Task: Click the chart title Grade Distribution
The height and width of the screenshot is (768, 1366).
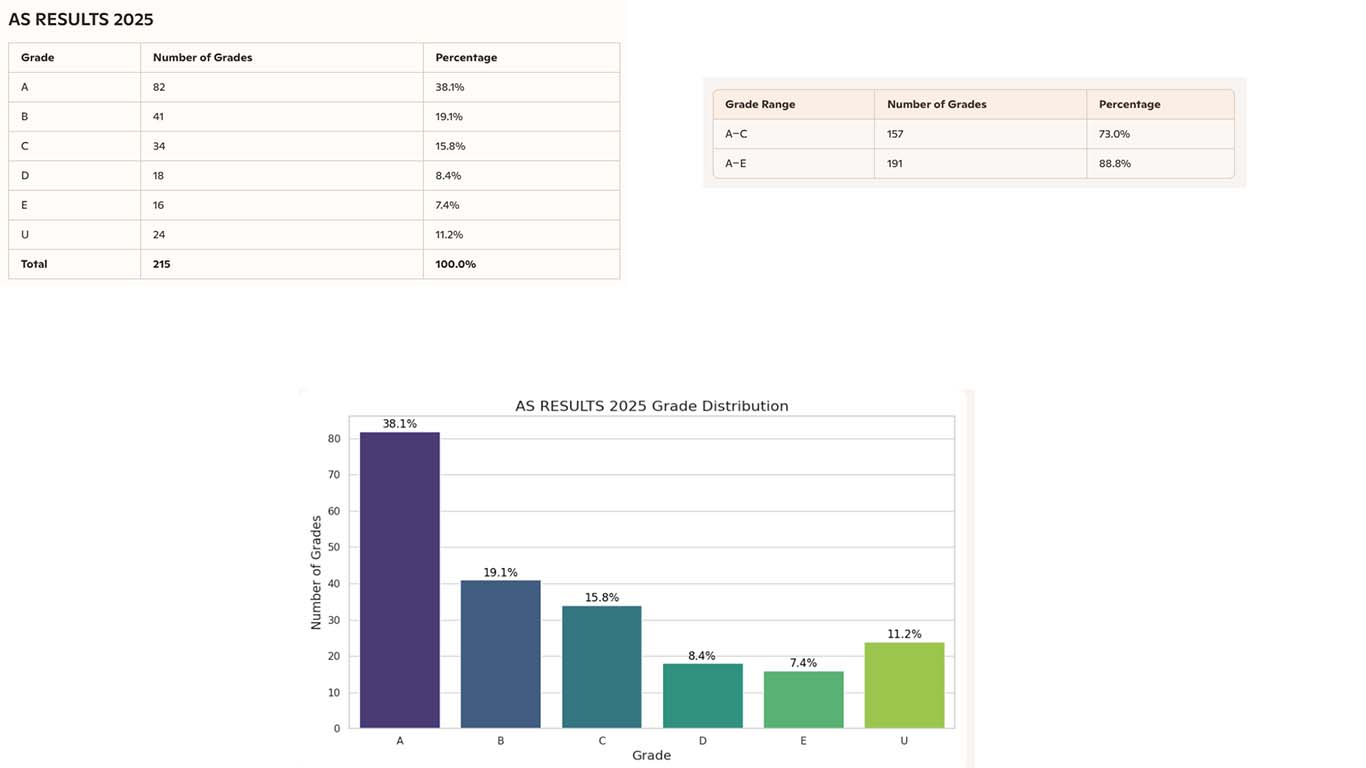Action: click(651, 406)
